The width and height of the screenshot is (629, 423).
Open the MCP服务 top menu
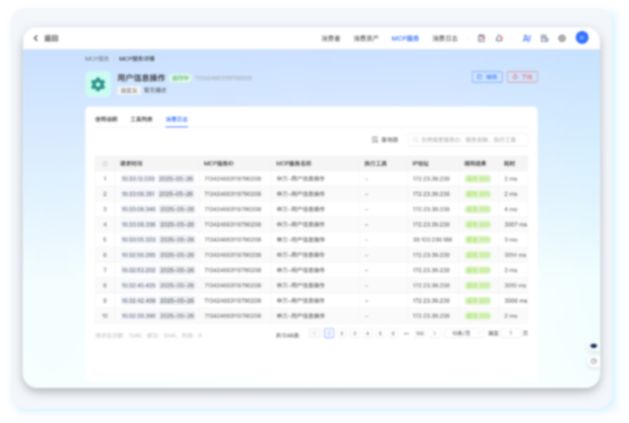(x=405, y=38)
